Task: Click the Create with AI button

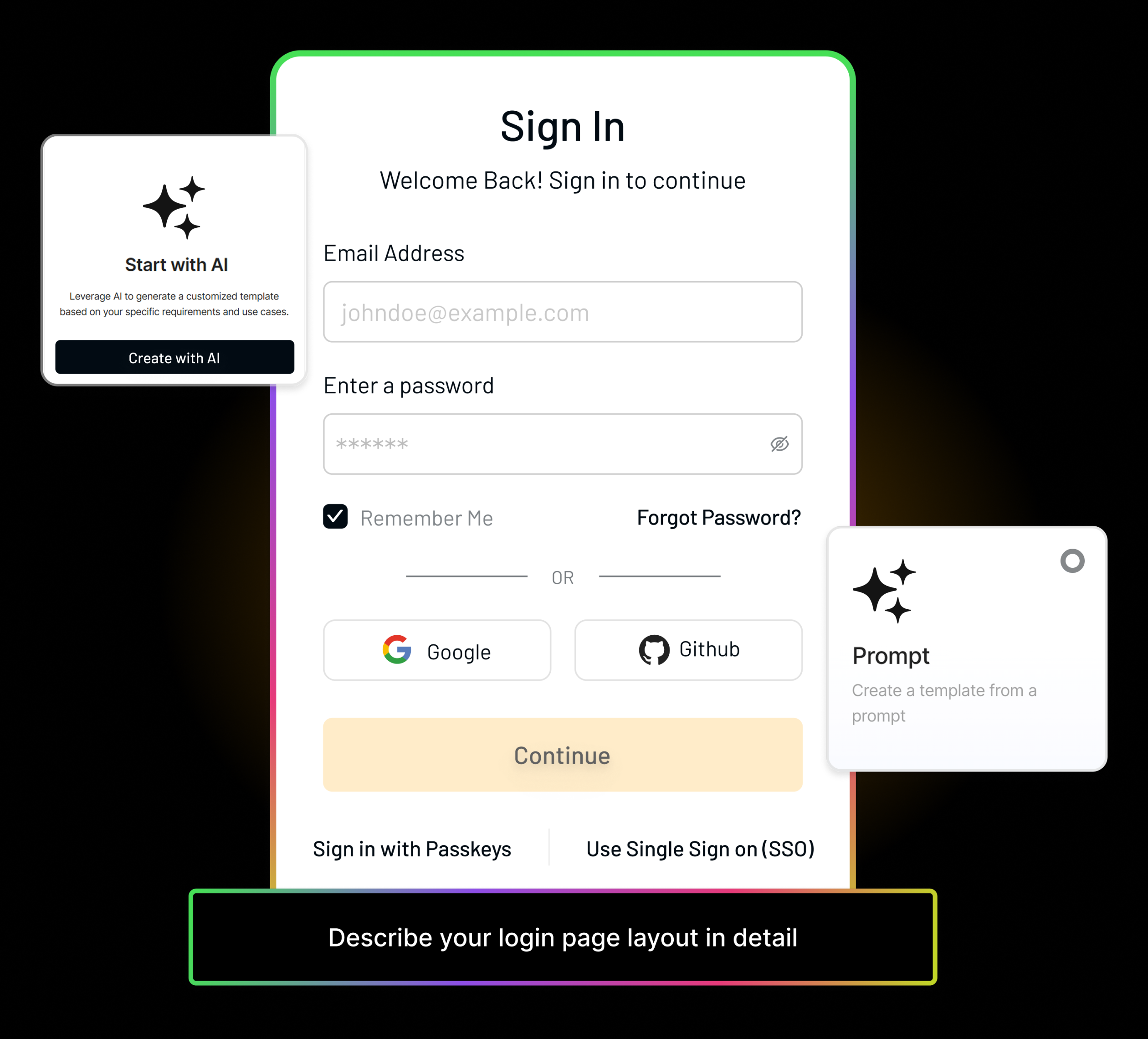Action: (x=175, y=357)
